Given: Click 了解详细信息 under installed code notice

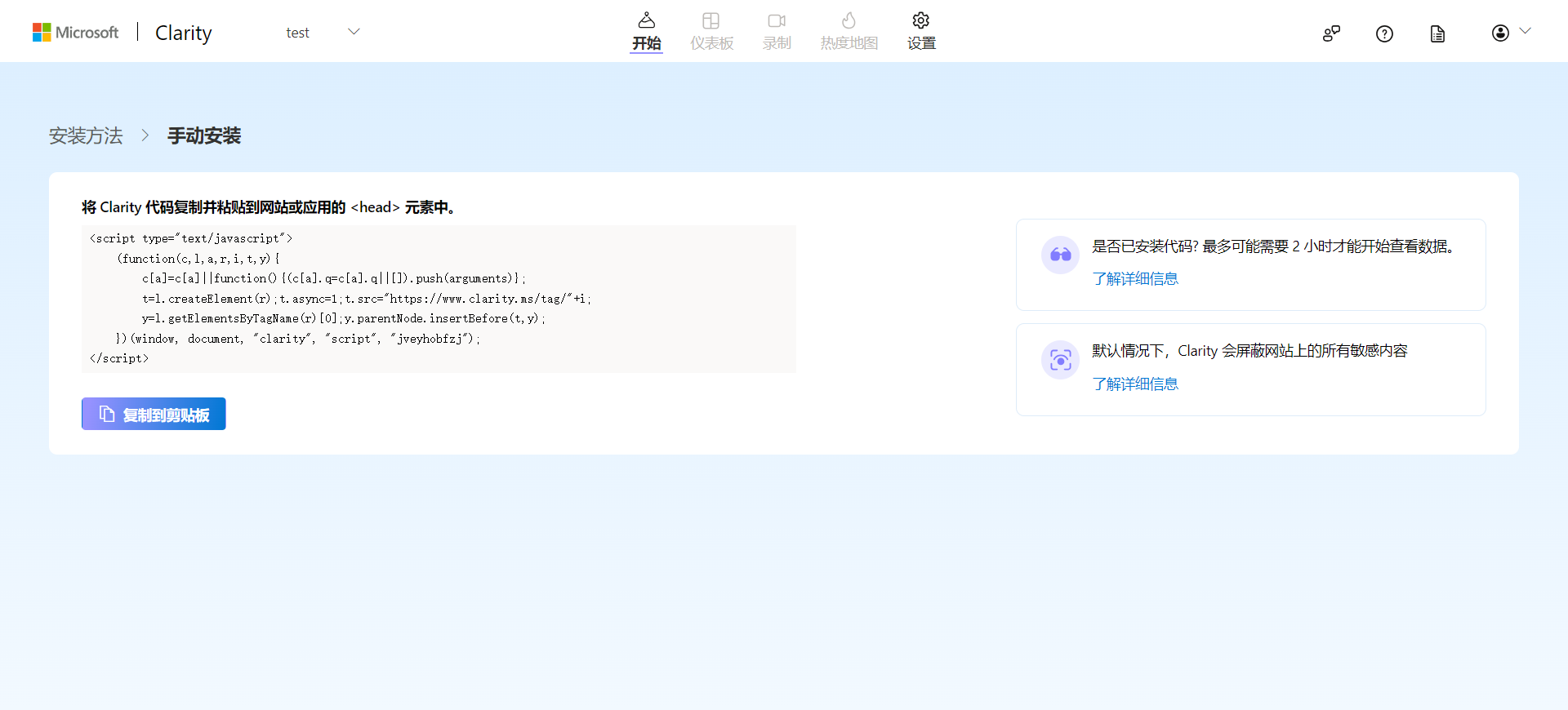Looking at the screenshot, I should click(1135, 279).
